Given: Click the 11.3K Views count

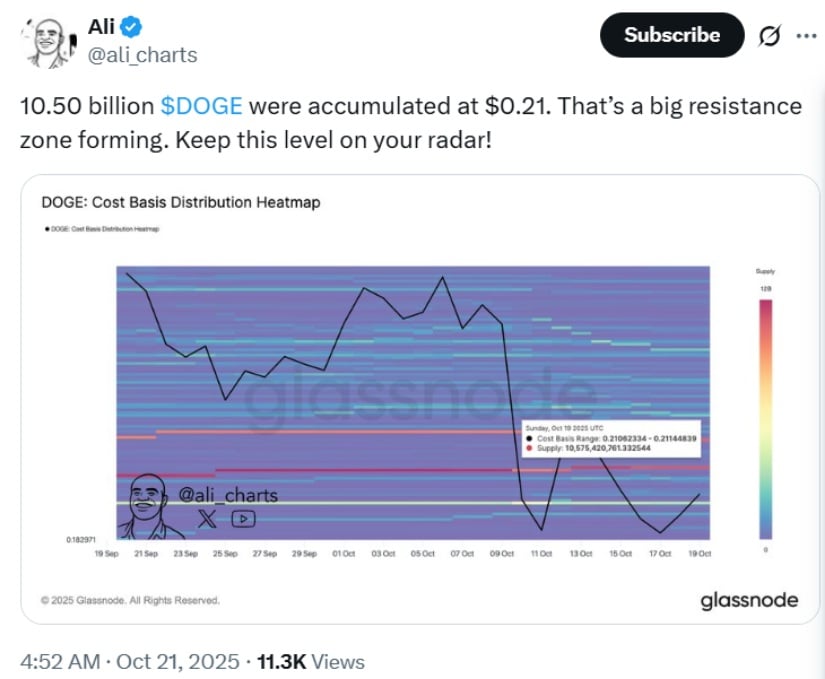Looking at the screenshot, I should click(x=311, y=661).
